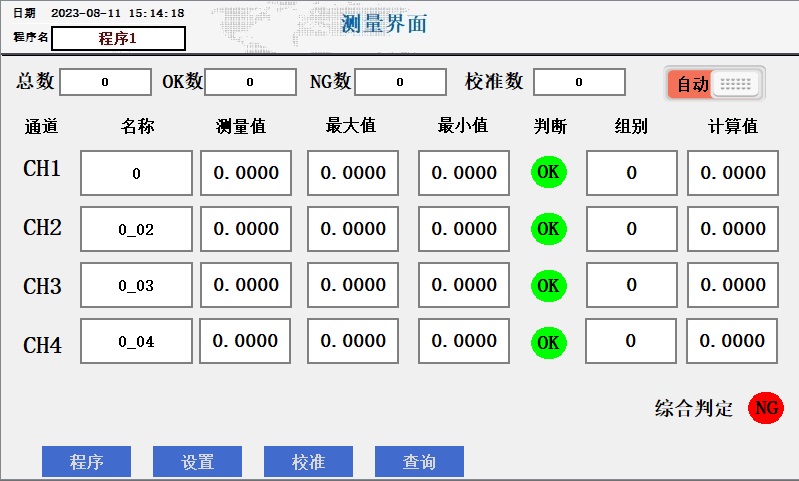Image resolution: width=799 pixels, height=481 pixels.
Task: Click the CH3 最小值 field
Action: click(x=464, y=285)
